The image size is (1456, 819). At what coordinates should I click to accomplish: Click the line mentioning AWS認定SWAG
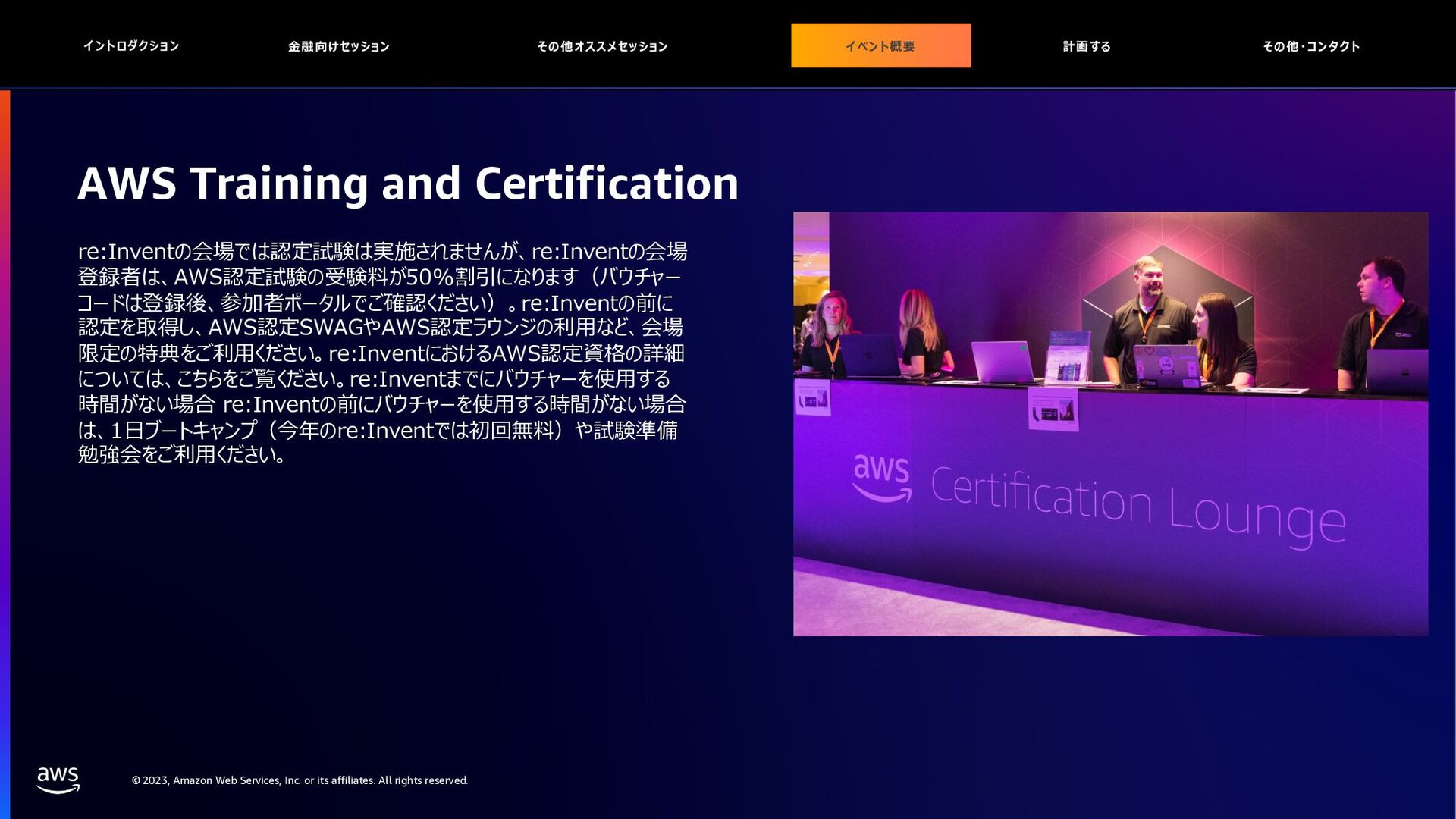pos(381,328)
